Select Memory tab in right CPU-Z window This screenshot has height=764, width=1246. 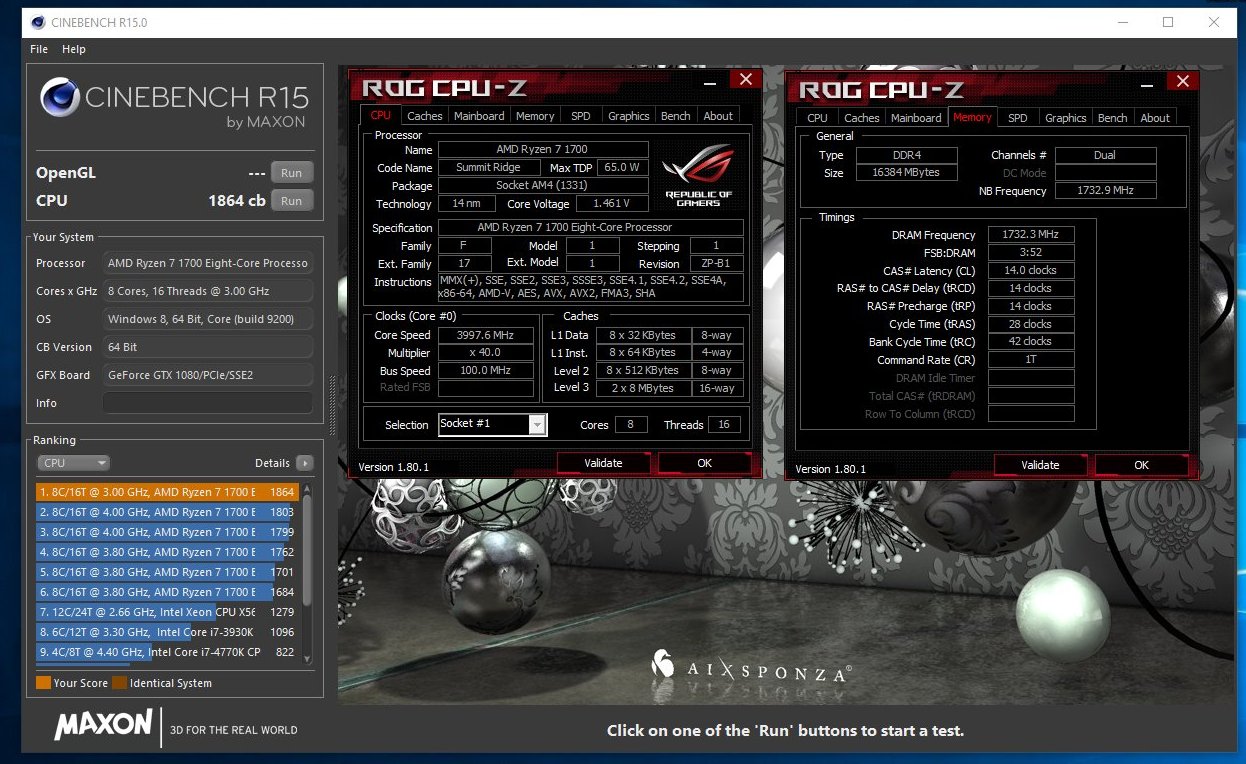click(x=972, y=117)
